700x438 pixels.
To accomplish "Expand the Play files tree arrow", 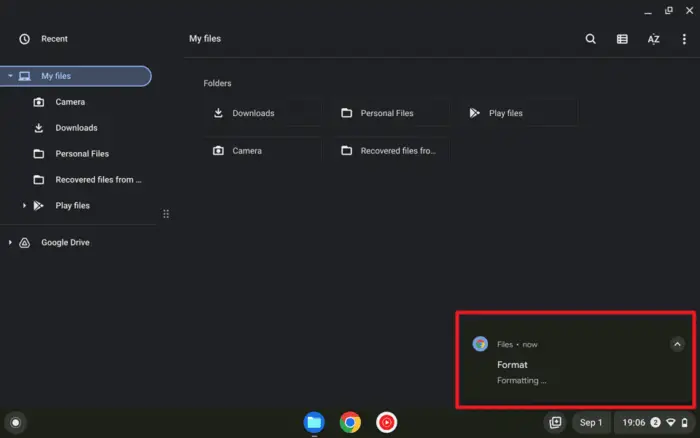I will click(x=24, y=205).
